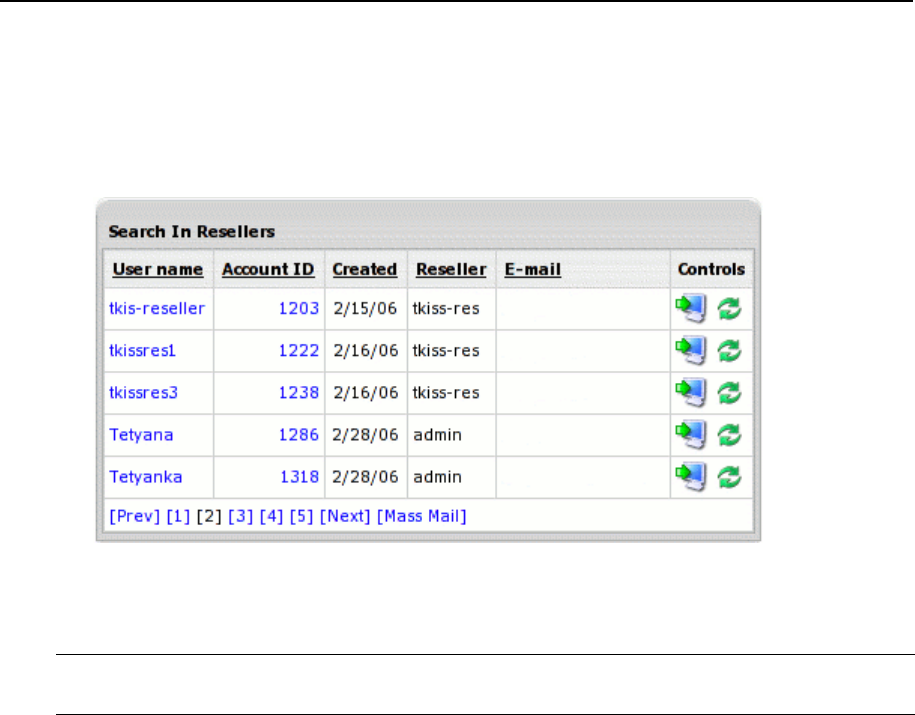Select created date in the Tetyanka row
Image resolution: width=915 pixels, height=715 pixels.
click(x=365, y=477)
